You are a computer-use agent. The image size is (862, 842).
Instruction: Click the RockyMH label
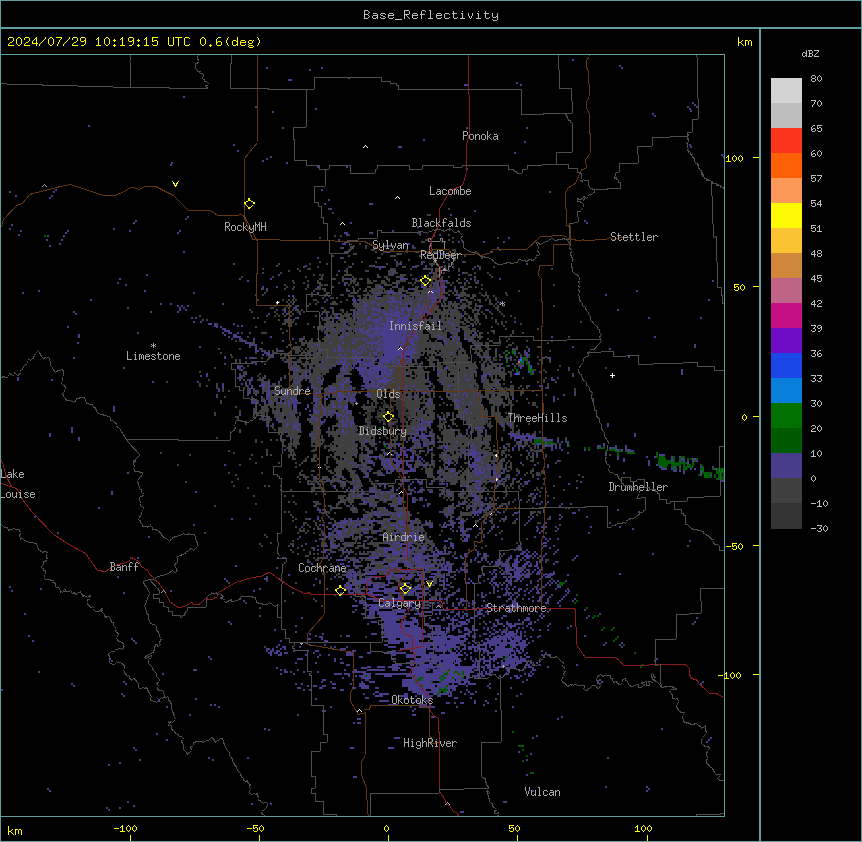pyautogui.click(x=245, y=227)
